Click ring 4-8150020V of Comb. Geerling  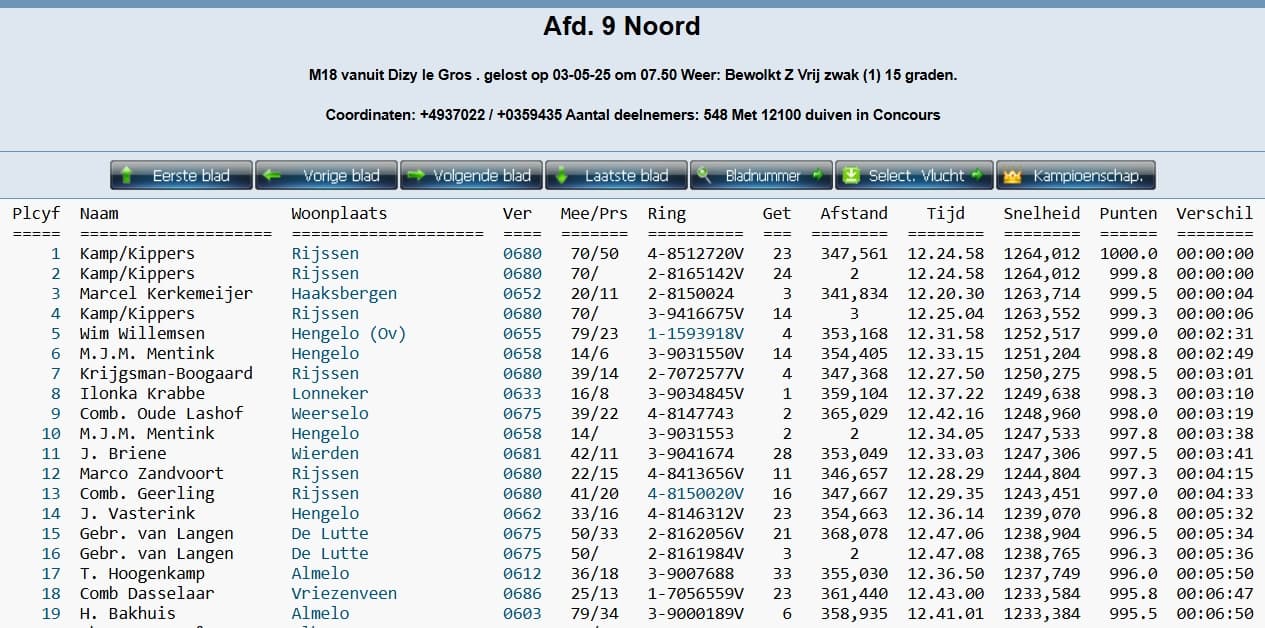(695, 494)
